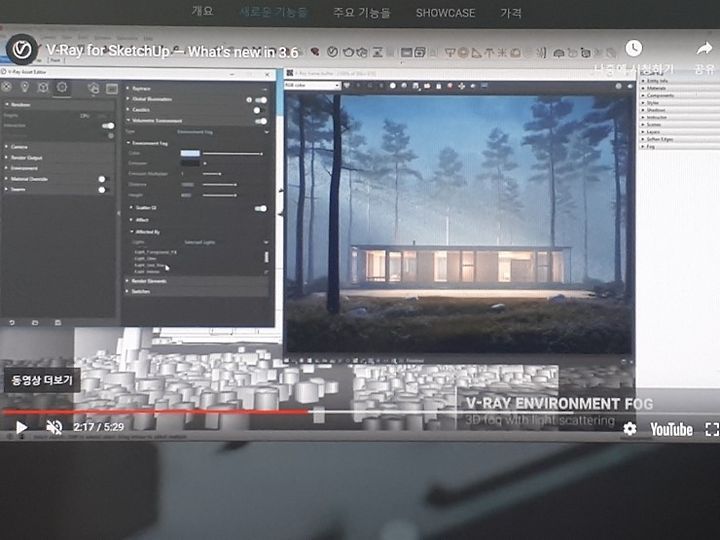
Task: Open the Geometry cube tab in Asset Editor
Action: pyautogui.click(x=43, y=87)
